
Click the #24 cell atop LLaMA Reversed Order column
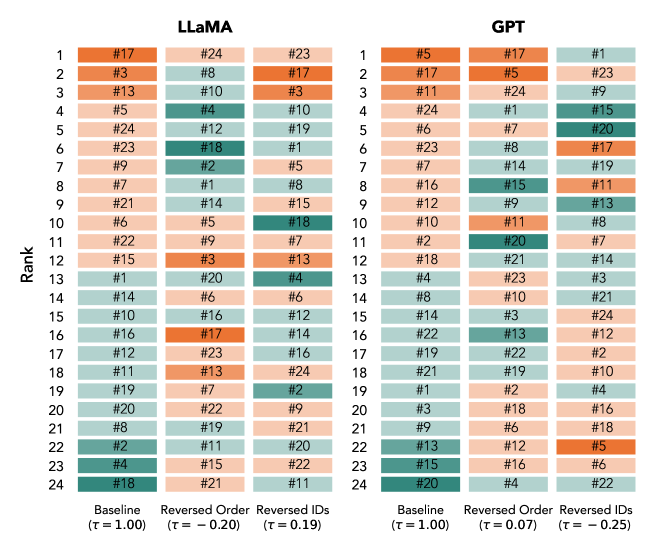(206, 54)
